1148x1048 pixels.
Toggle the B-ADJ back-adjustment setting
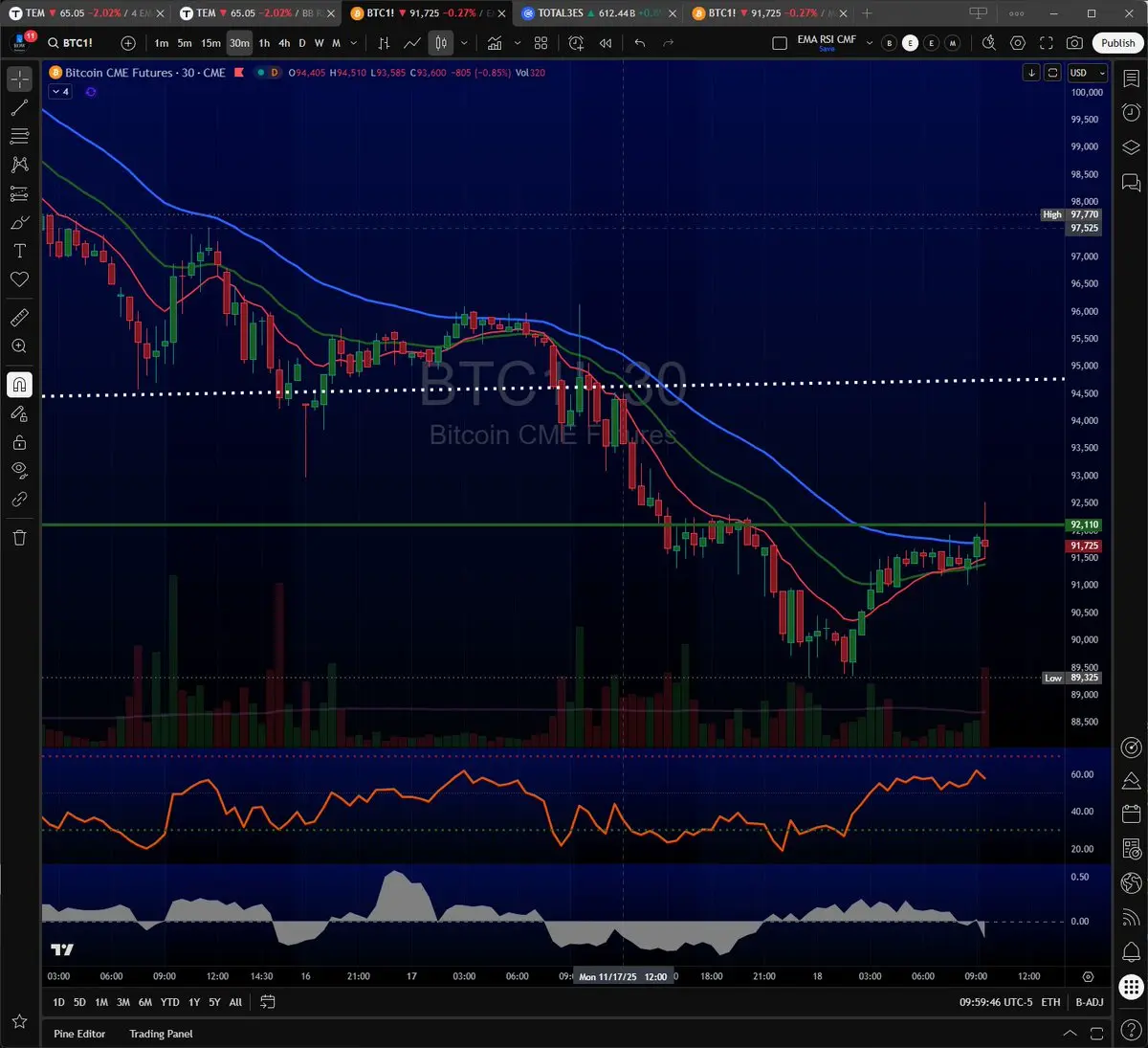pos(1089,1002)
